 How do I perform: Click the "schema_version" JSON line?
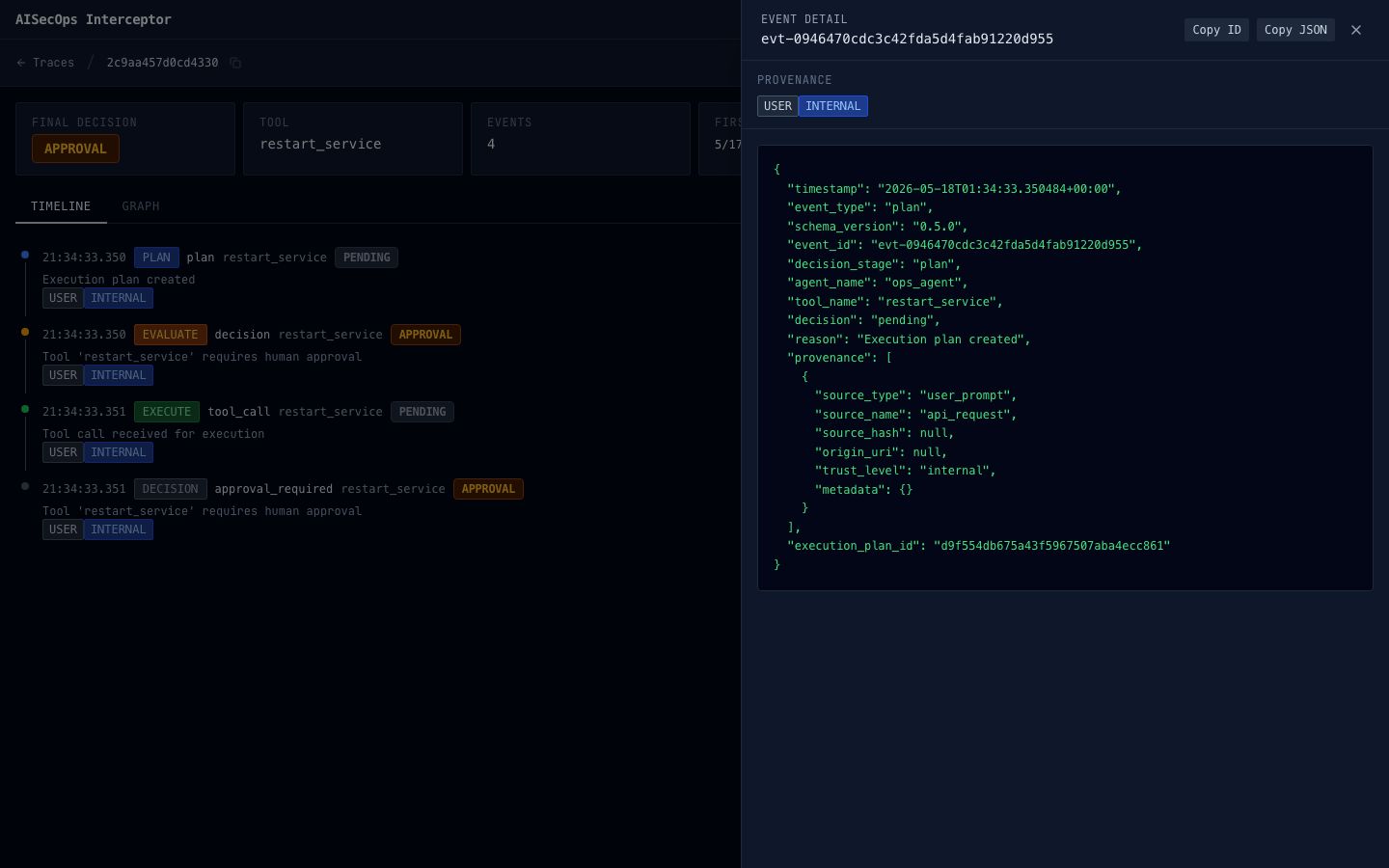[x=877, y=227]
